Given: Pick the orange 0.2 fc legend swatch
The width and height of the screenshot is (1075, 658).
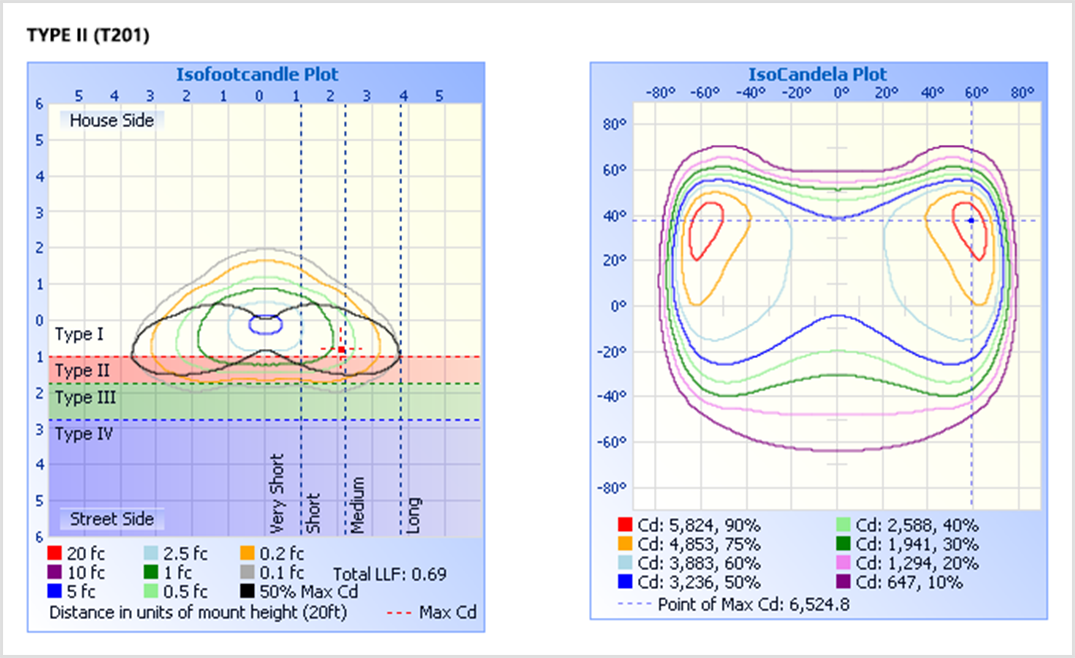Looking at the screenshot, I should 246,553.
